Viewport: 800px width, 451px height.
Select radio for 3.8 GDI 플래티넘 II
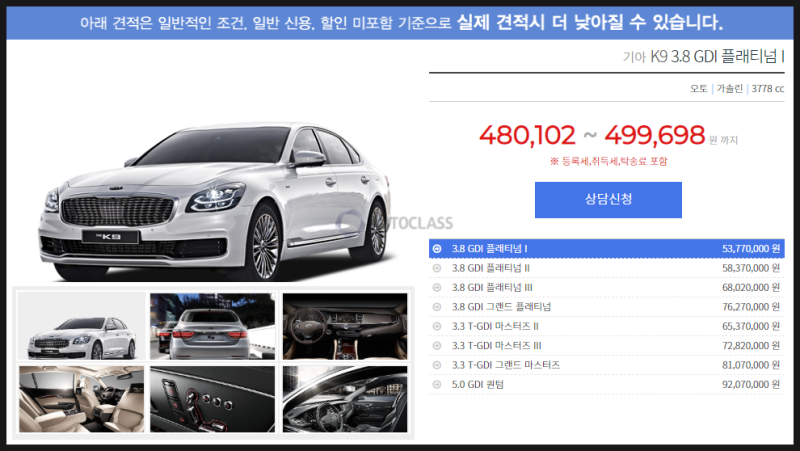click(437, 268)
